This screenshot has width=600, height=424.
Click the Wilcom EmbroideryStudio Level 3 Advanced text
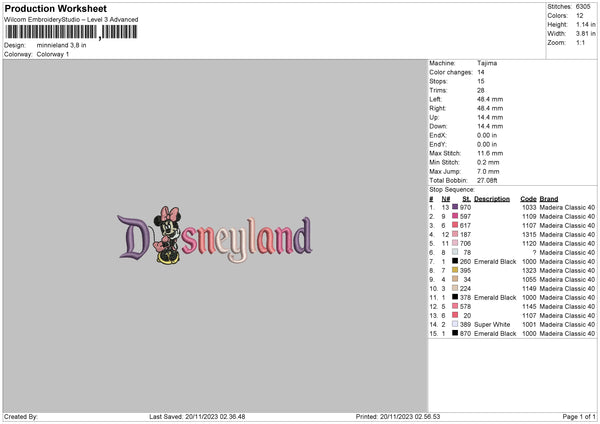(x=71, y=20)
